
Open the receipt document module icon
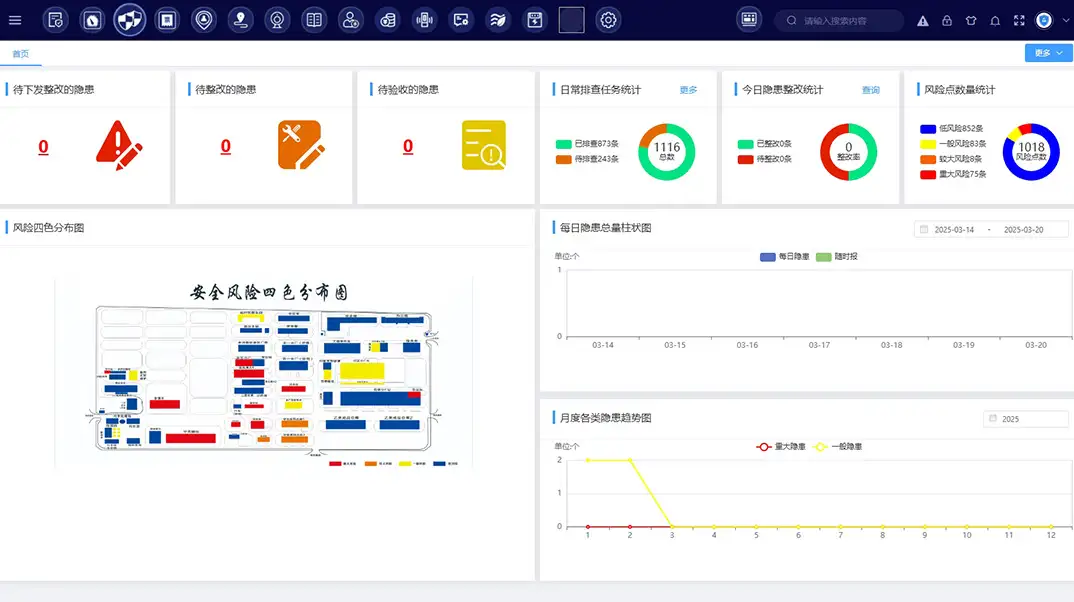(166, 20)
